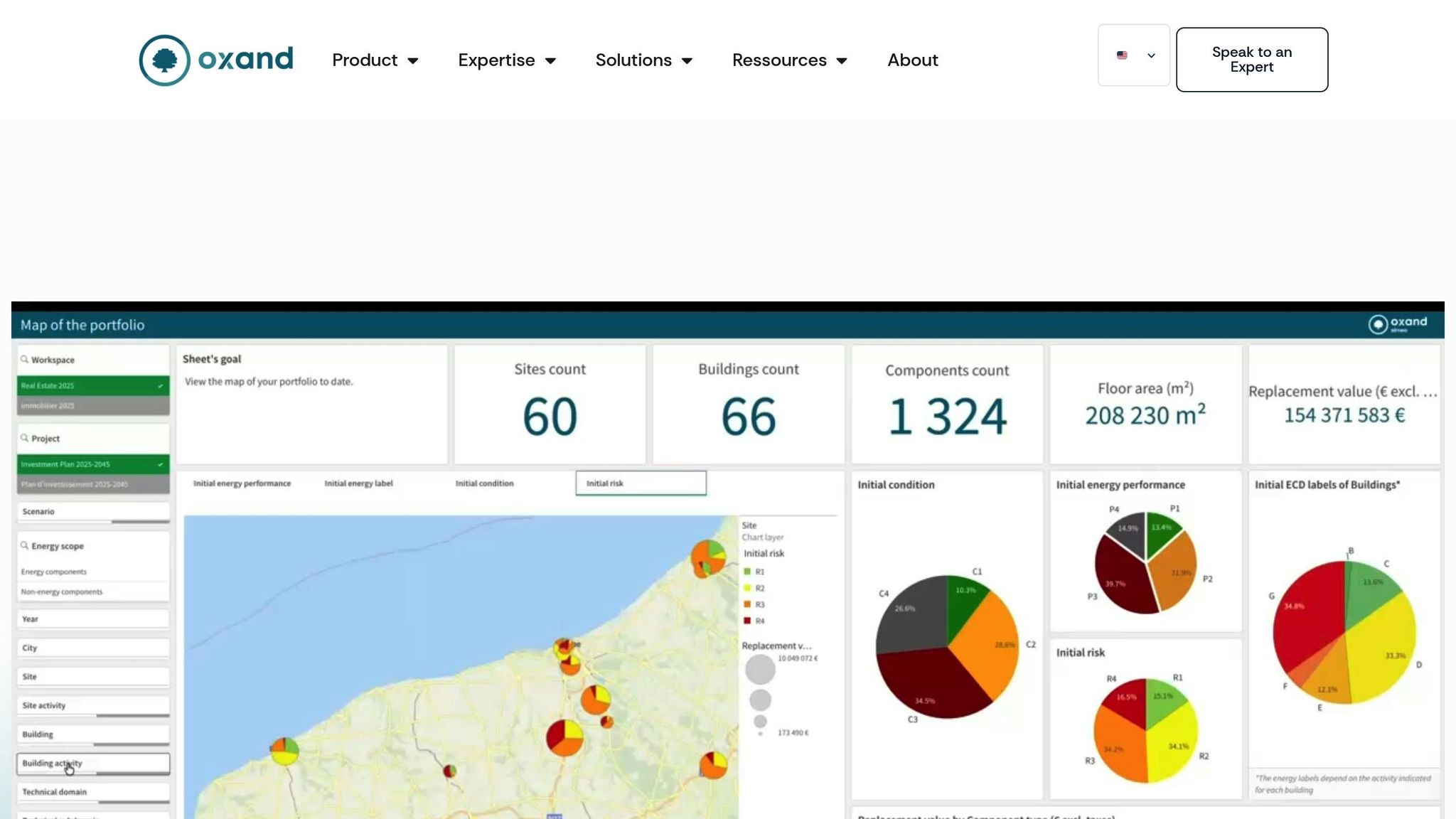
Task: Click the checkmark on Real Estate 2025
Action: 161,386
